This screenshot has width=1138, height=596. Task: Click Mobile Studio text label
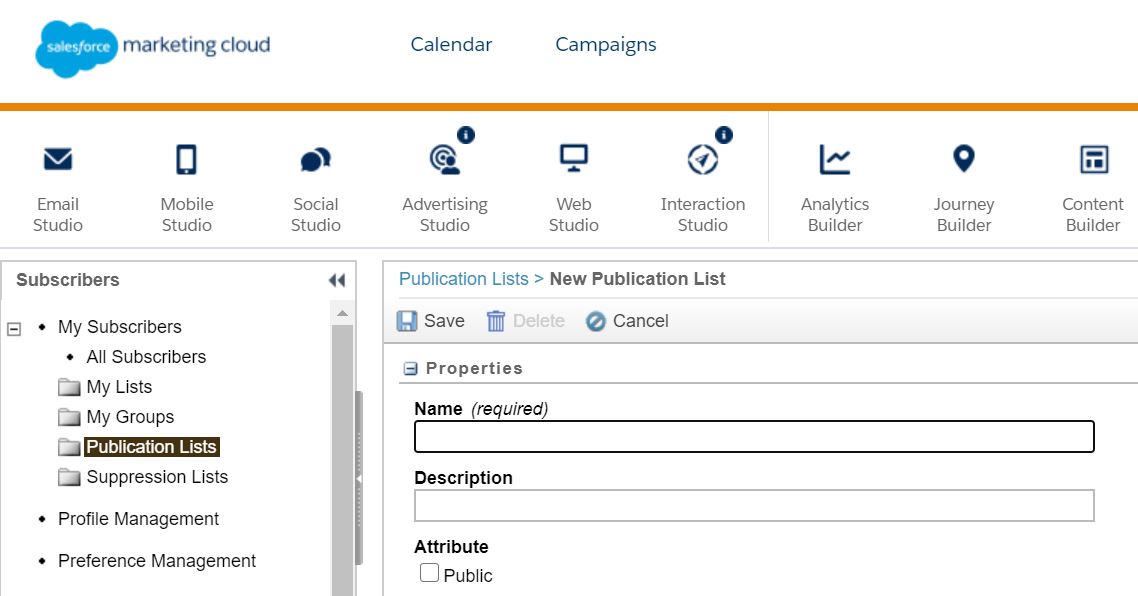(187, 215)
